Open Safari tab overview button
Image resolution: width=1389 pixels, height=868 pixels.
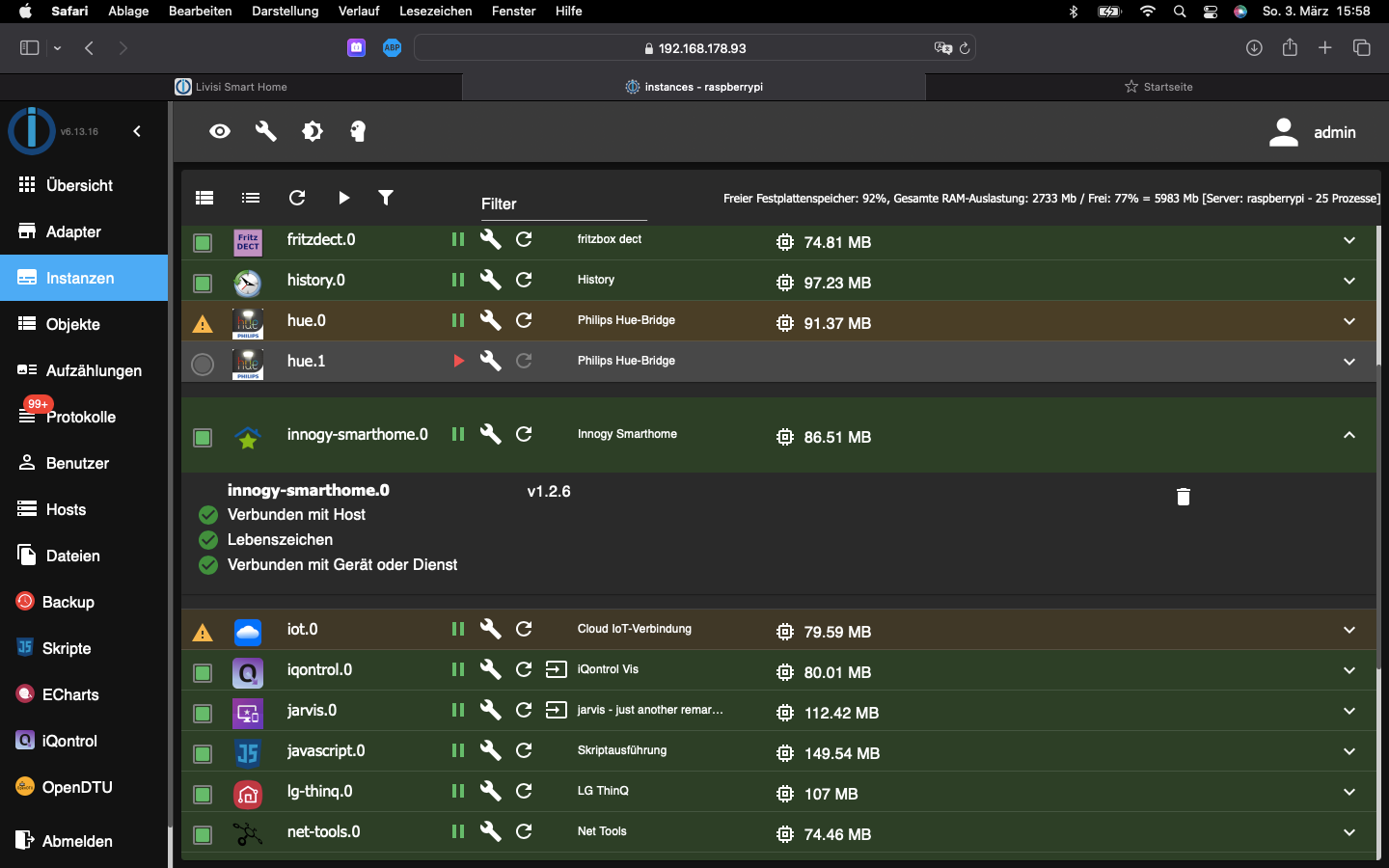[1362, 48]
